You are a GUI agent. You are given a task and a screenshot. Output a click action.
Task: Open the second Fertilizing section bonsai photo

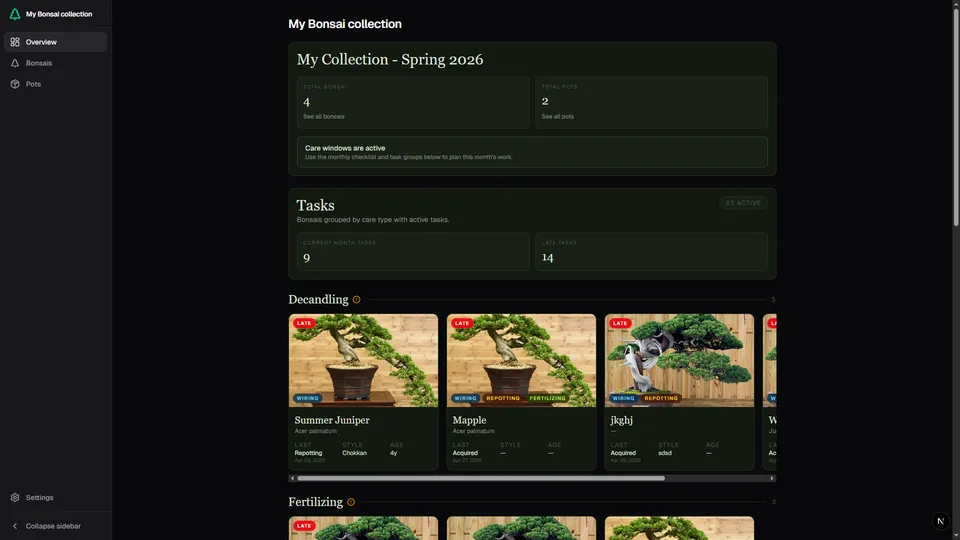(x=522, y=528)
